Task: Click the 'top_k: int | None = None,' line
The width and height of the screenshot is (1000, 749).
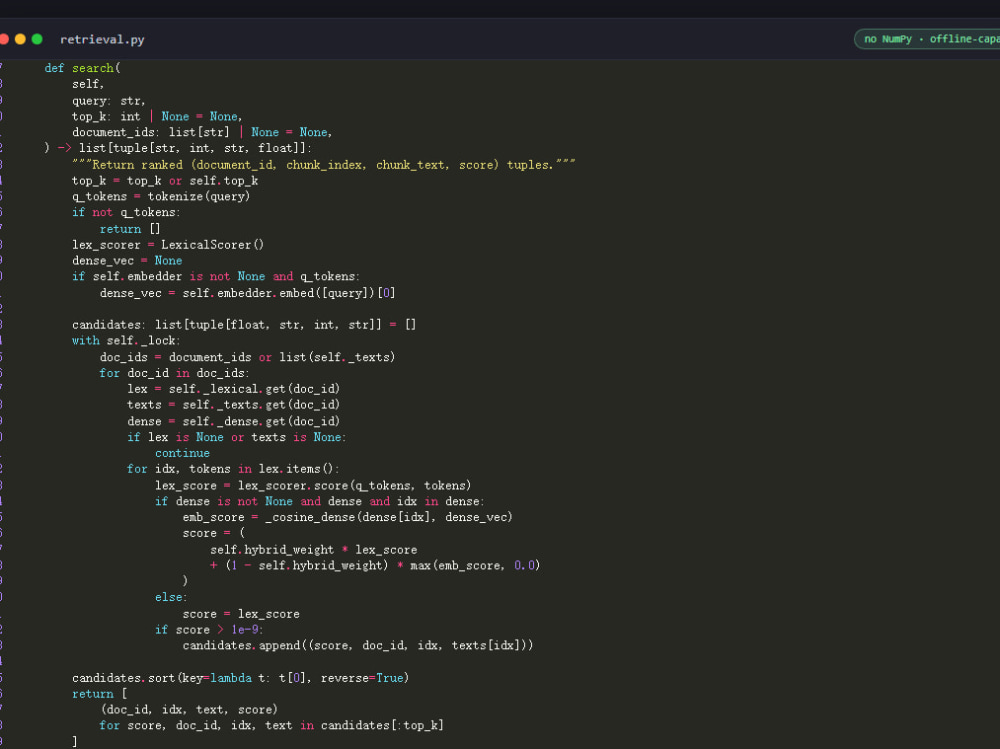Action: click(157, 117)
